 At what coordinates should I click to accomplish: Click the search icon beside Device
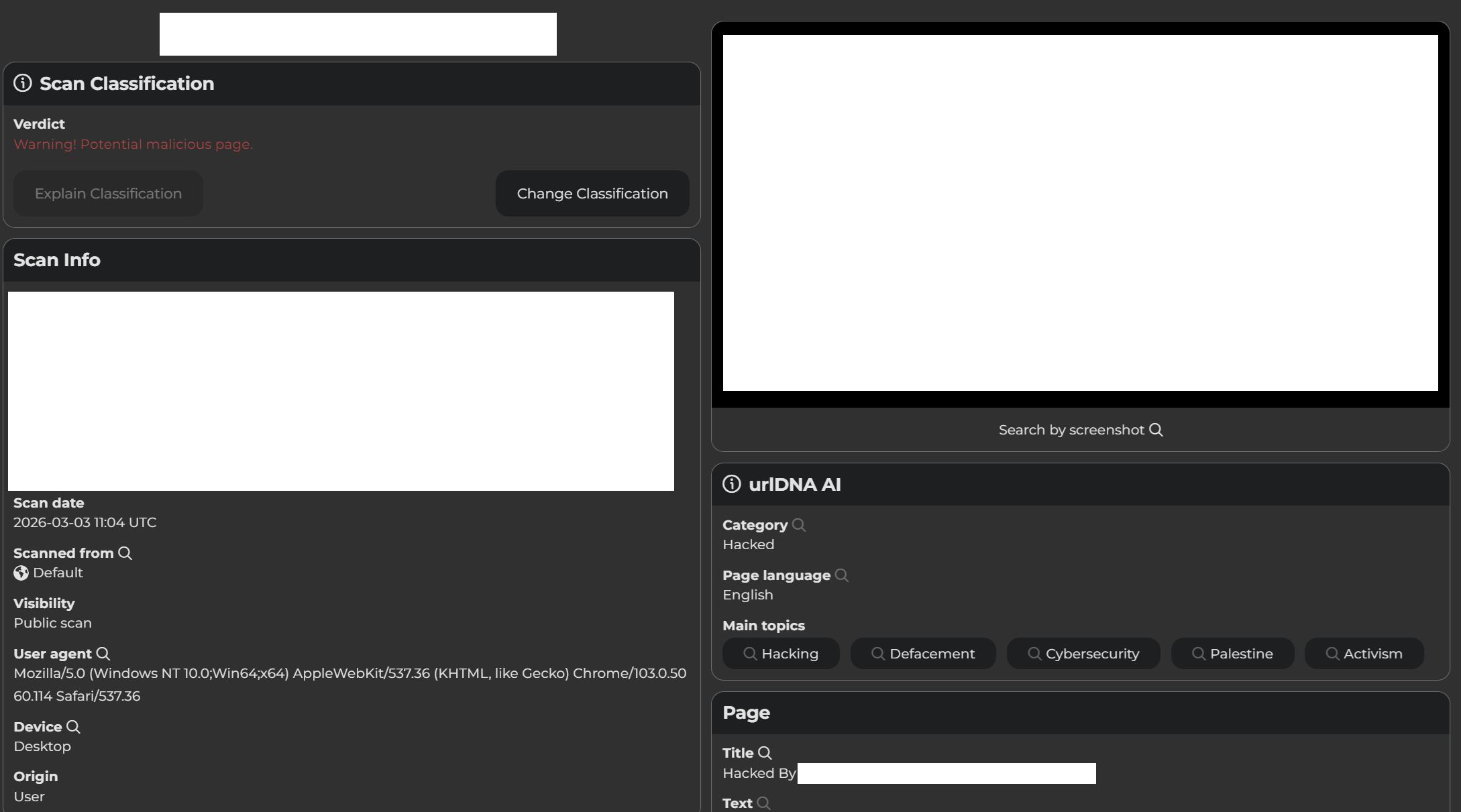[x=73, y=727]
